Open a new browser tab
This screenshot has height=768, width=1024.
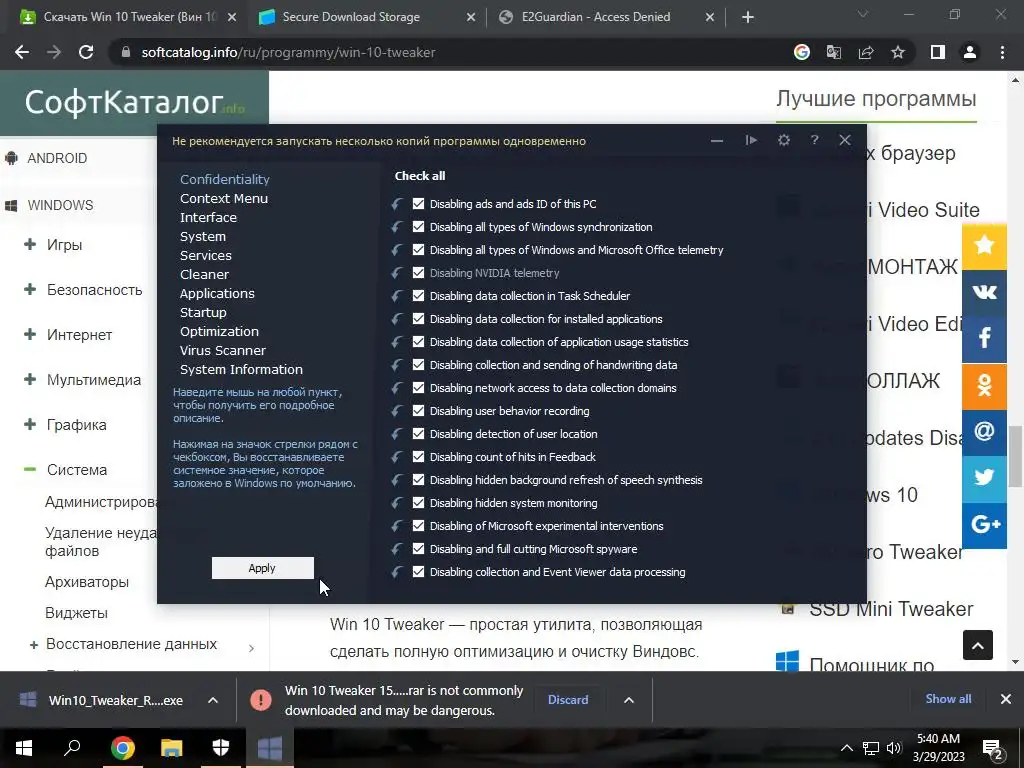pos(748,17)
